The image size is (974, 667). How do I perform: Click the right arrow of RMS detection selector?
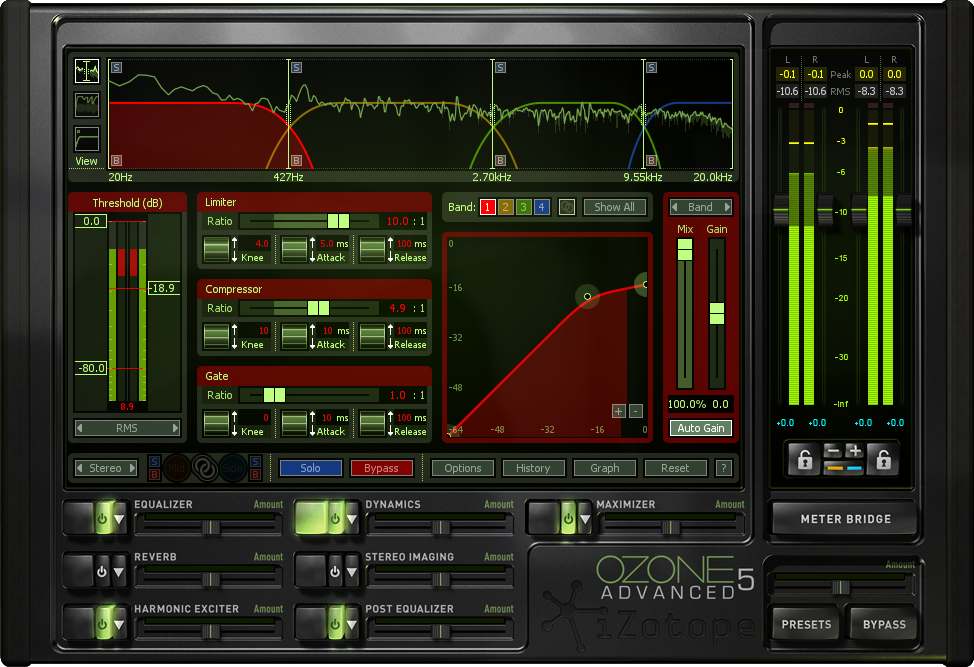click(x=176, y=428)
